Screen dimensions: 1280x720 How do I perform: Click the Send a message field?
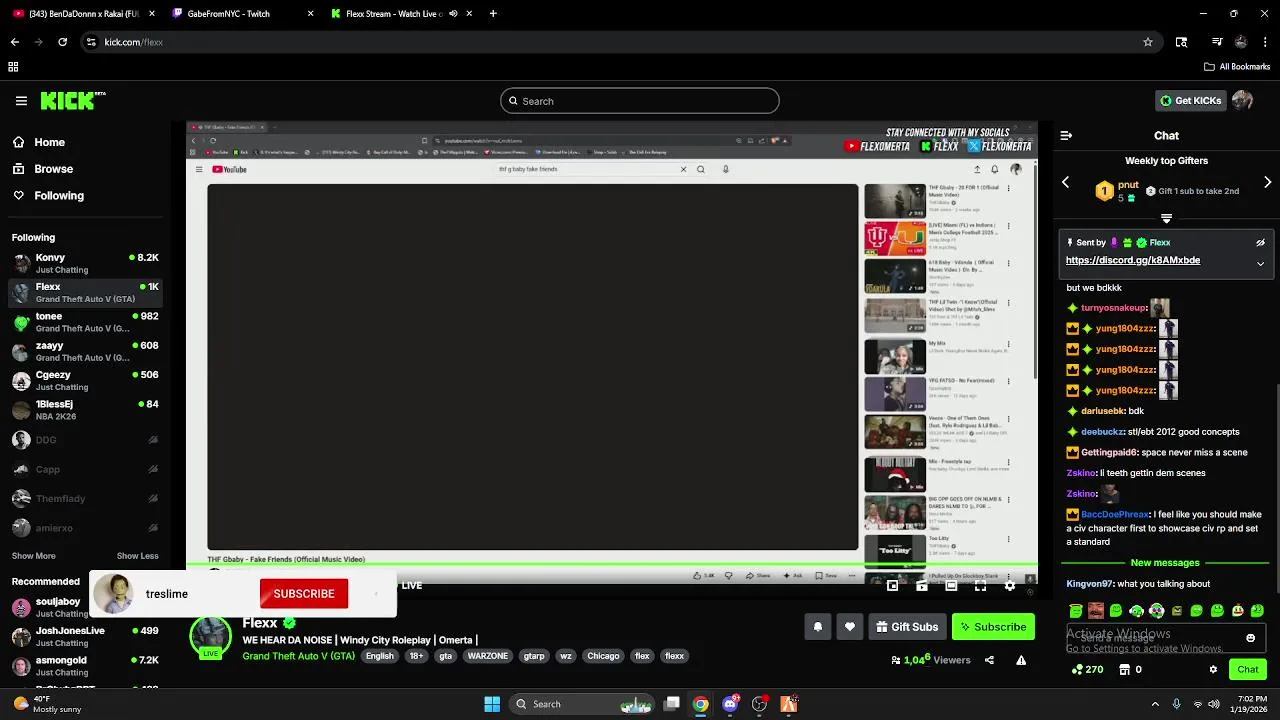point(1166,638)
